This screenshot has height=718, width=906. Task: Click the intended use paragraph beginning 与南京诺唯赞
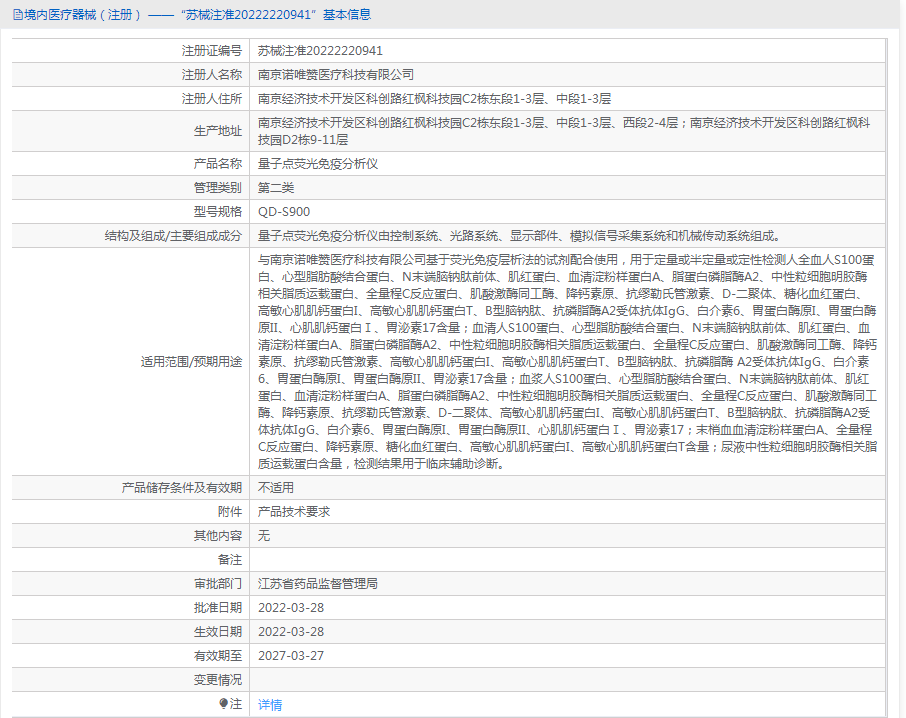[567, 362]
